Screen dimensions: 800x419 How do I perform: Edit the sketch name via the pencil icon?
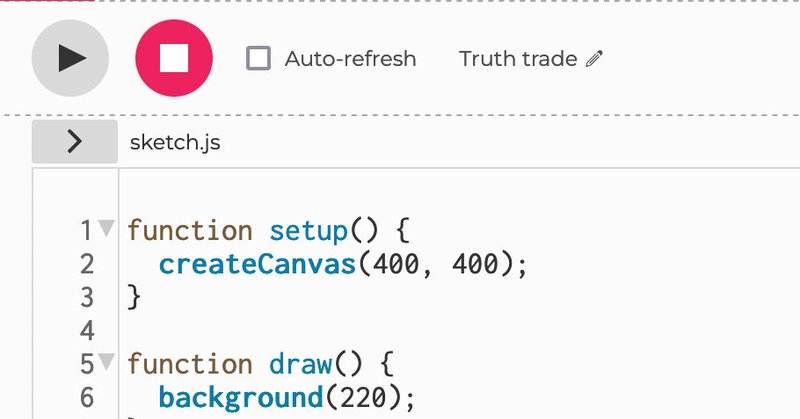594,59
